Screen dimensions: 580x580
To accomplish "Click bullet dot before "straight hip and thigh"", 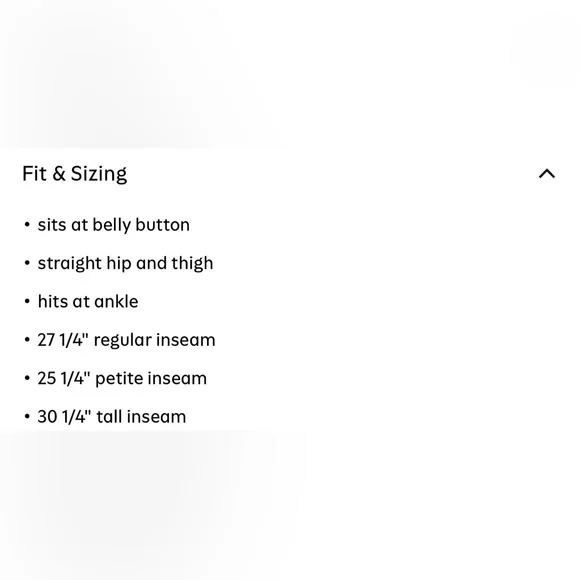I will coord(27,263).
